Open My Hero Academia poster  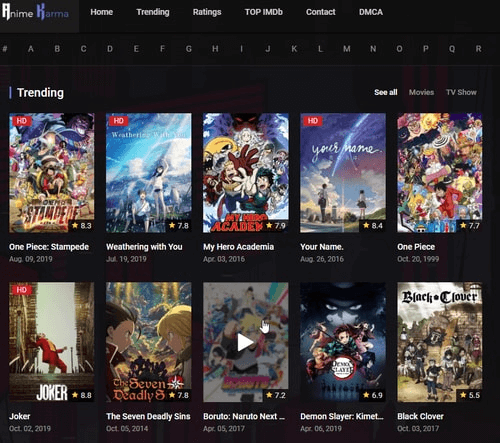[x=246, y=173]
